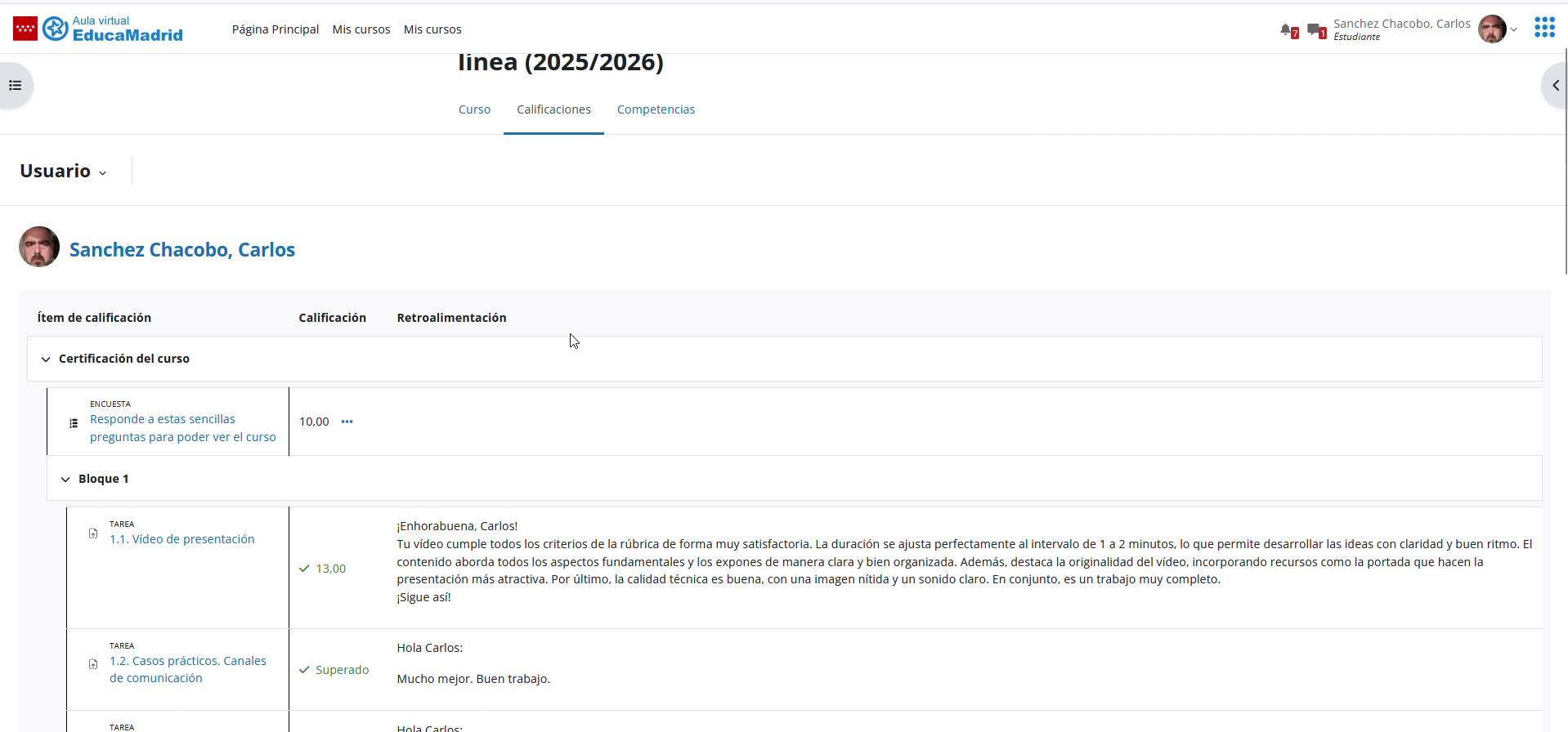Open the 1.1. Vídeo de presentación task
Viewport: 1568px width, 732px height.
click(182, 539)
